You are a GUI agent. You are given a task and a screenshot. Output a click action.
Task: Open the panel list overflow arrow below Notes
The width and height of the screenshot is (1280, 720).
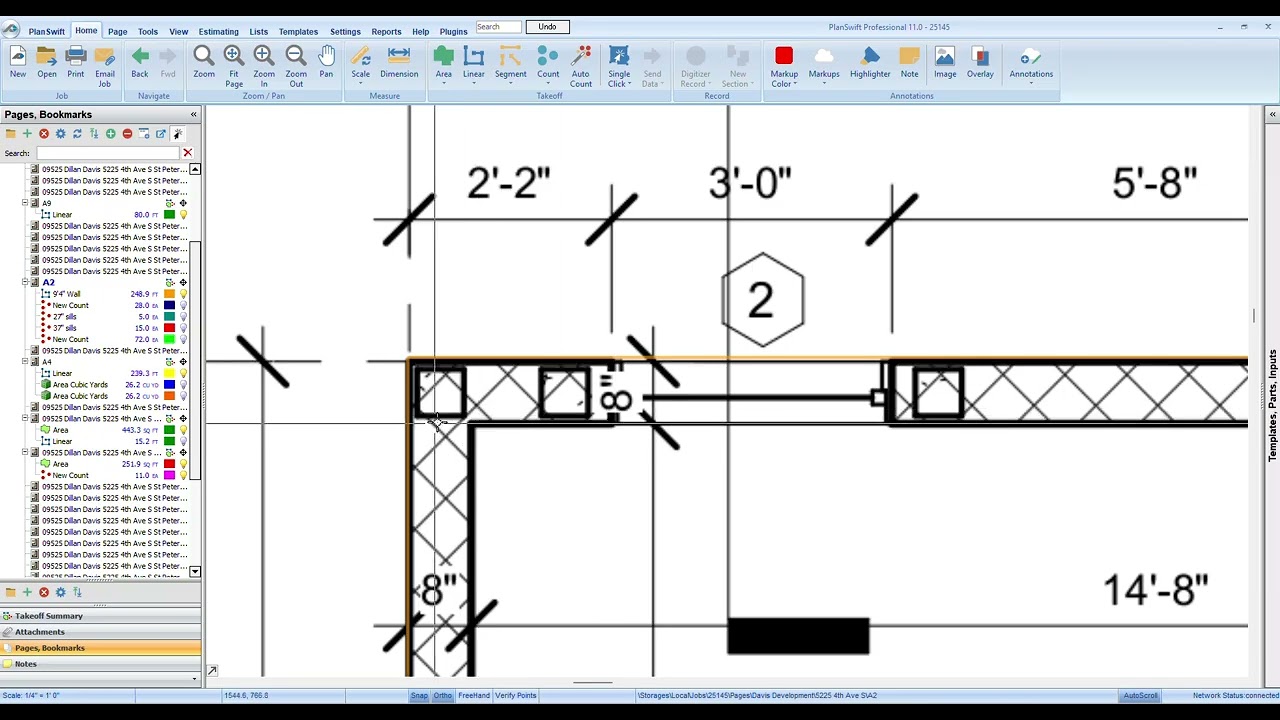[194, 679]
